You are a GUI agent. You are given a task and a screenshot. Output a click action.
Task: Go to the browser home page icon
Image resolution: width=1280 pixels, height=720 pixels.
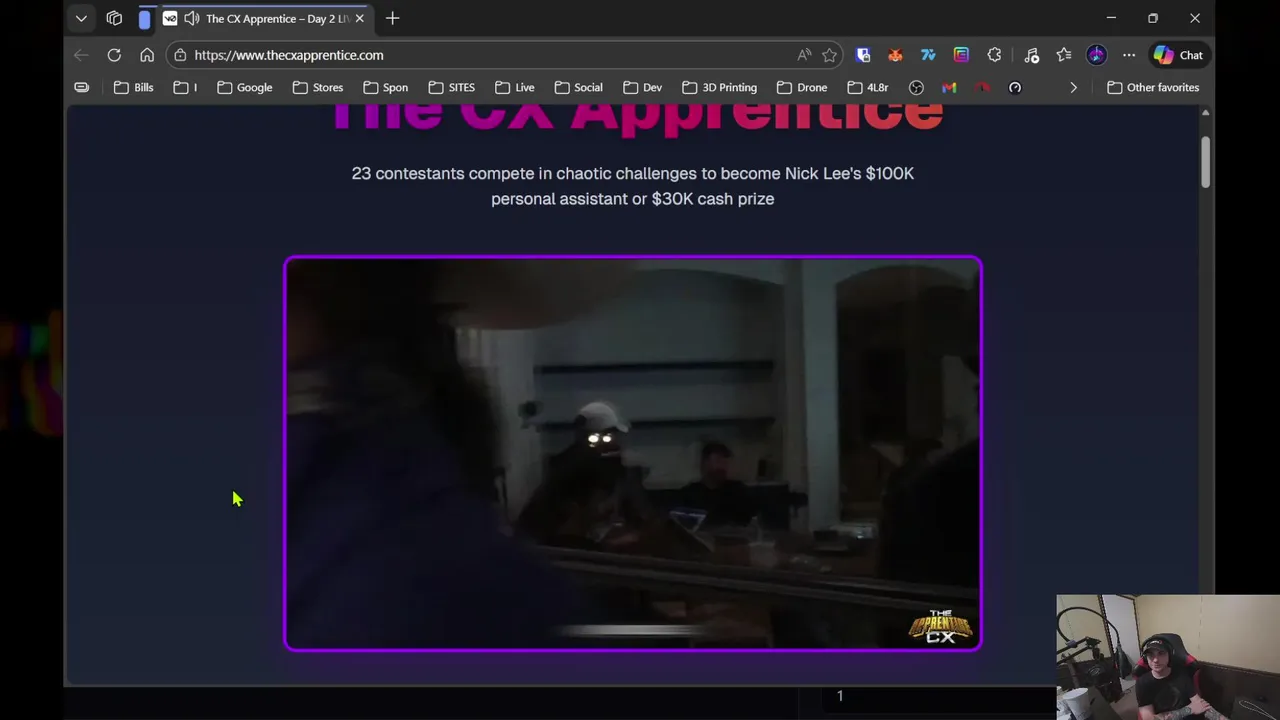147,55
